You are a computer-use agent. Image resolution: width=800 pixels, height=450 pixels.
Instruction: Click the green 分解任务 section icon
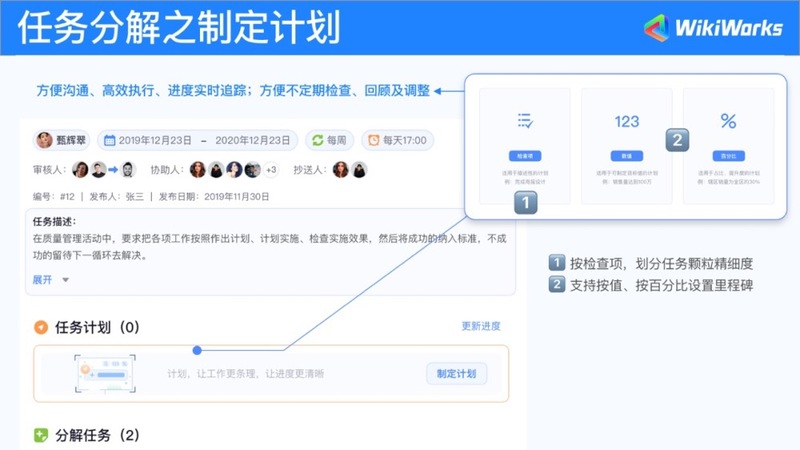point(40,435)
